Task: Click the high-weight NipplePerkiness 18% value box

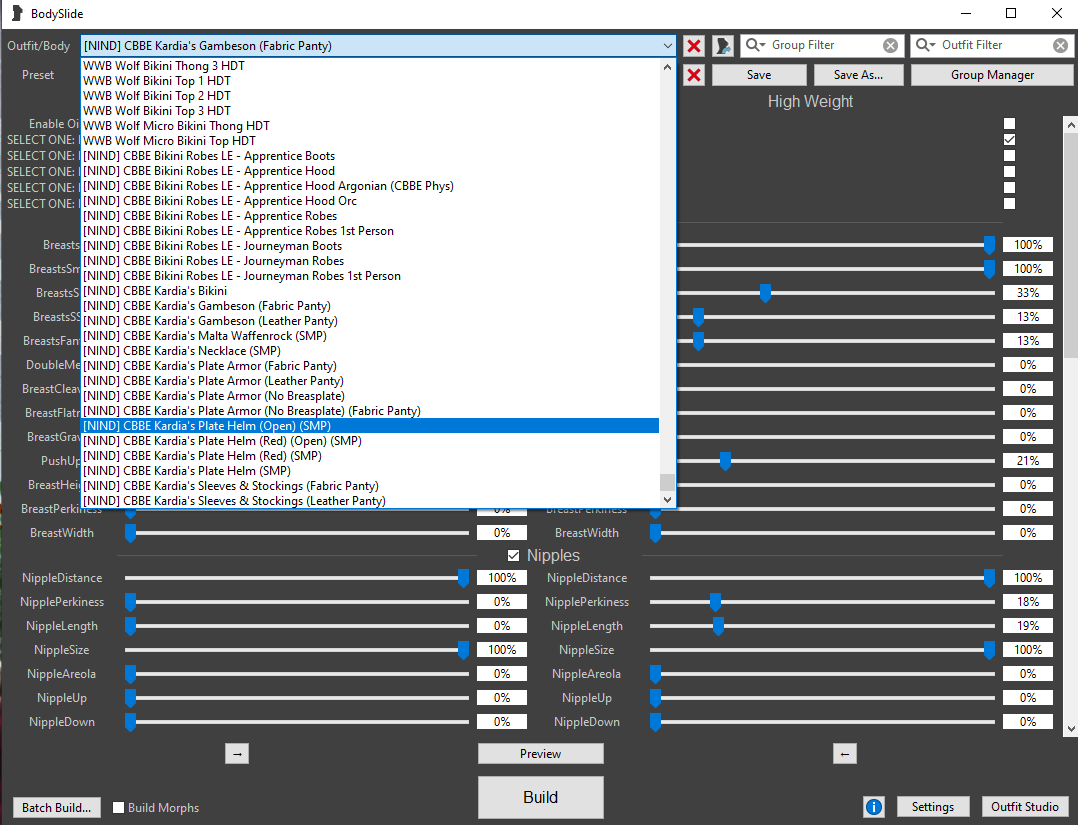Action: [x=1028, y=602]
